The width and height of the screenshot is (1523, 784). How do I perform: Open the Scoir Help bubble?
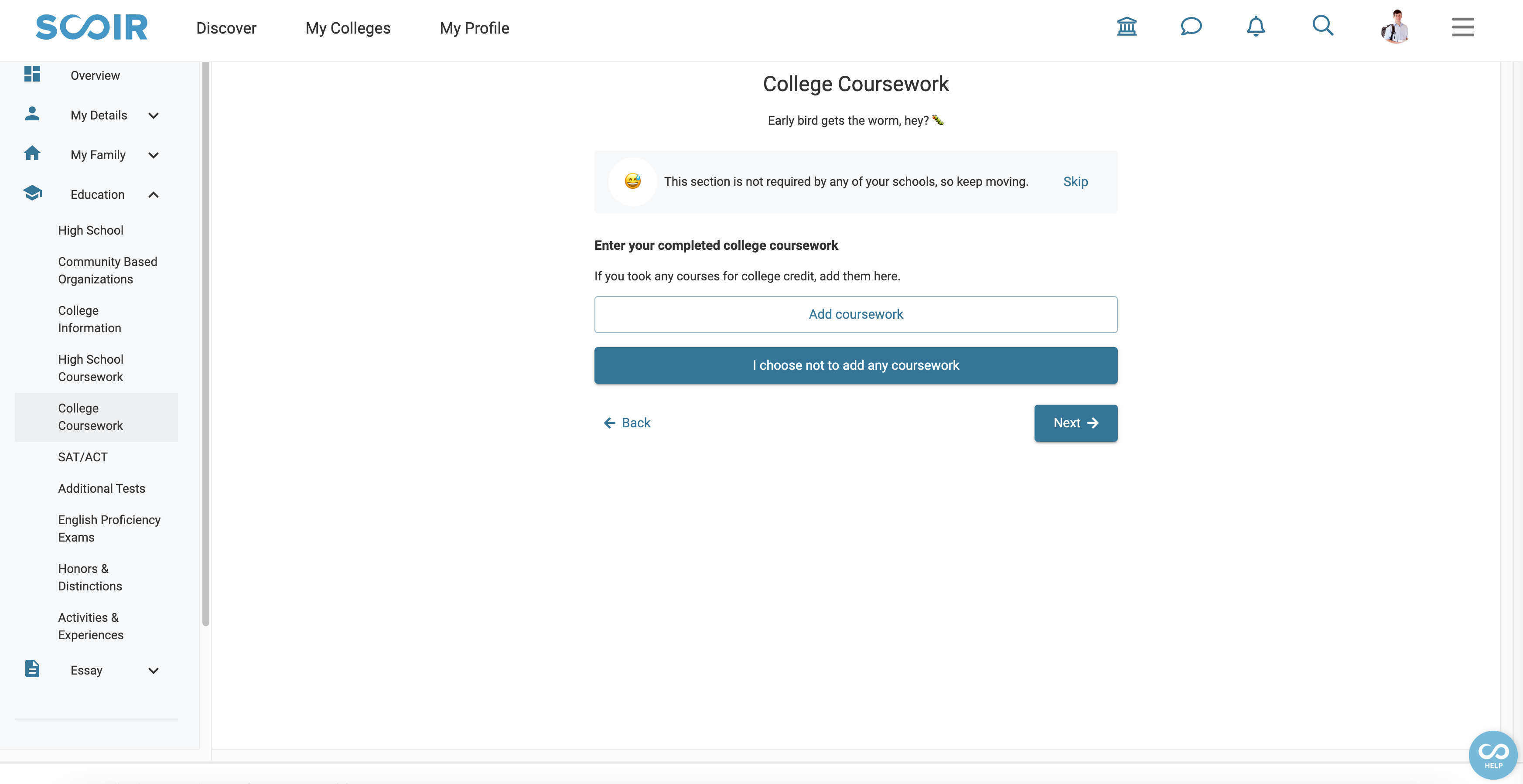tap(1493, 755)
